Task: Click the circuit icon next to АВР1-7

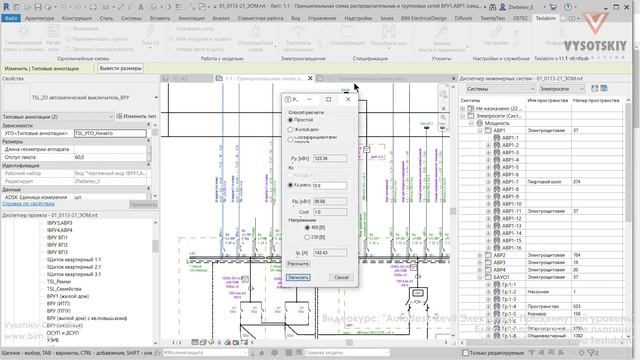Action: [497, 182]
